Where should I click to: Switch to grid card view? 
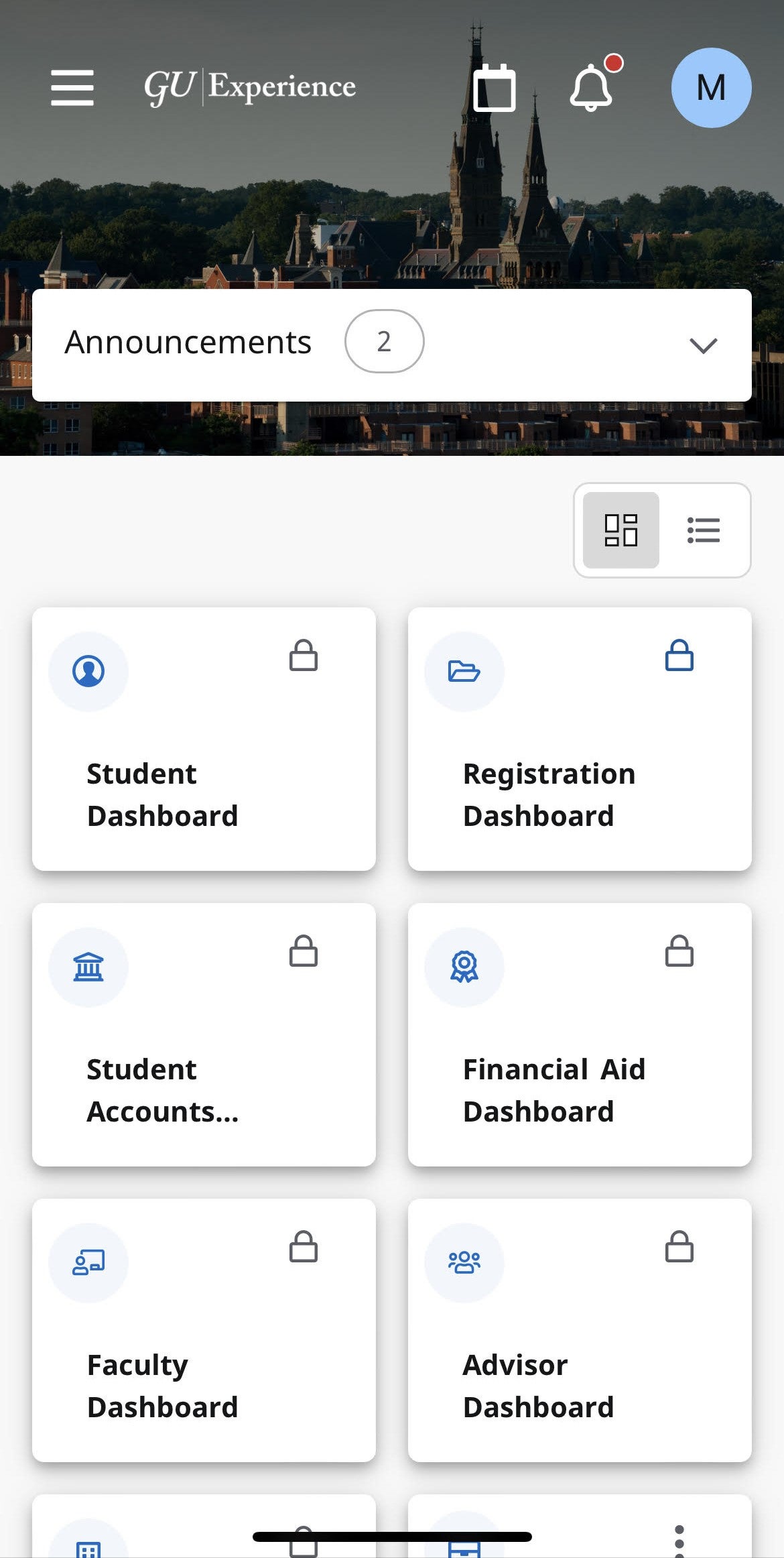pyautogui.click(x=621, y=530)
